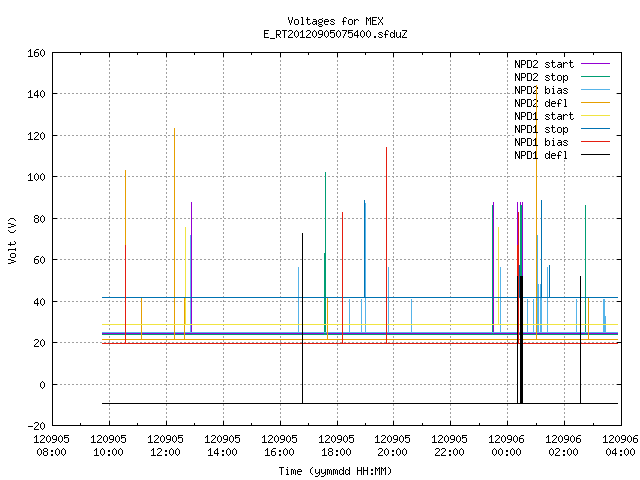The width and height of the screenshot is (640, 480).
Task: Select the 'NPD2 start' legend label
Action: (x=544, y=64)
